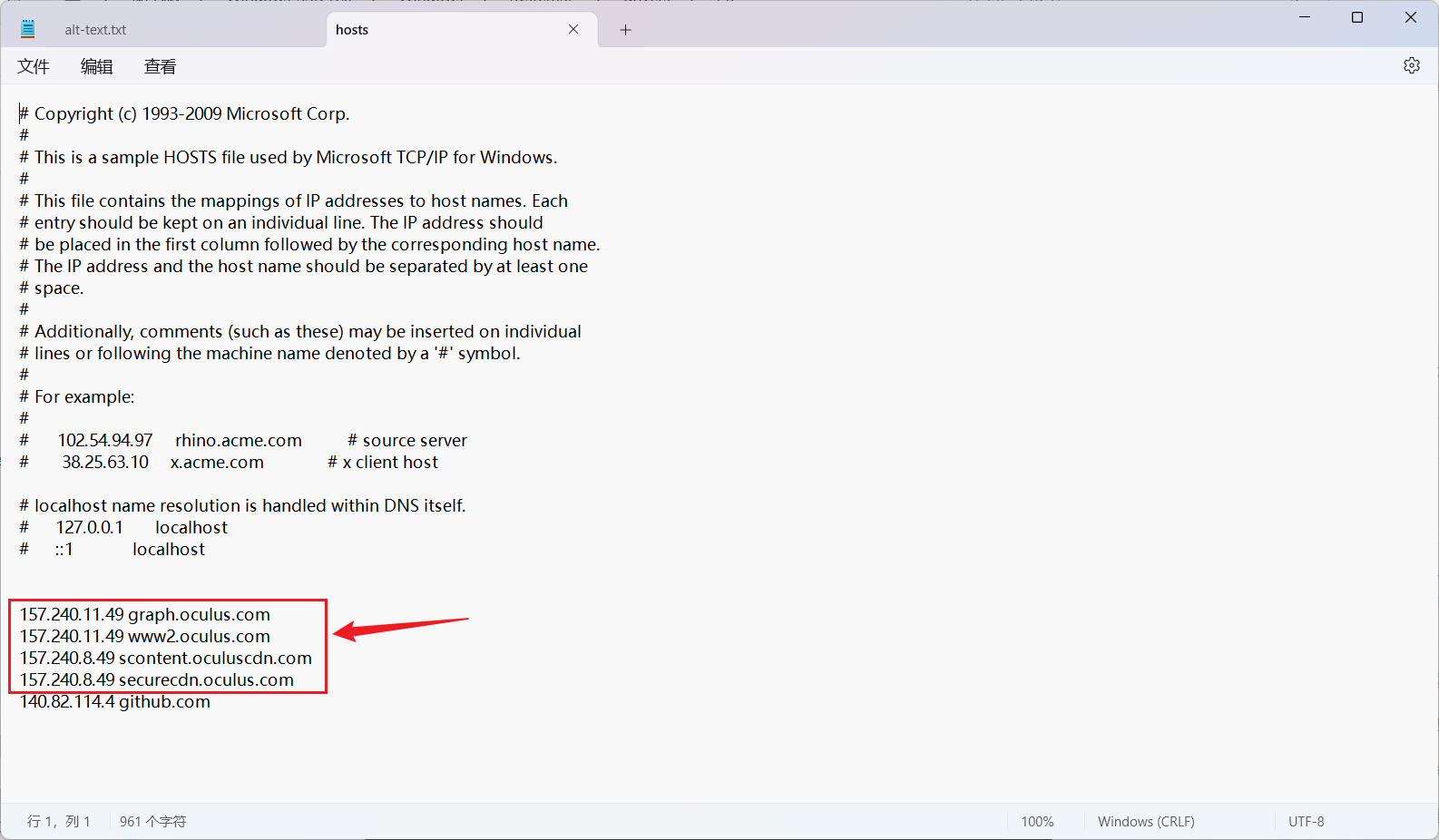Click the ::1 localhost comment line
Screen dimensions: 1439x840
point(113,550)
